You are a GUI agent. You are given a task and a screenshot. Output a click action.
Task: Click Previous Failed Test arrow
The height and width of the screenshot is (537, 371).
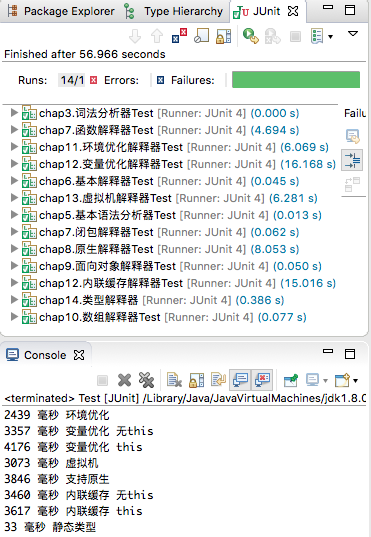(157, 36)
